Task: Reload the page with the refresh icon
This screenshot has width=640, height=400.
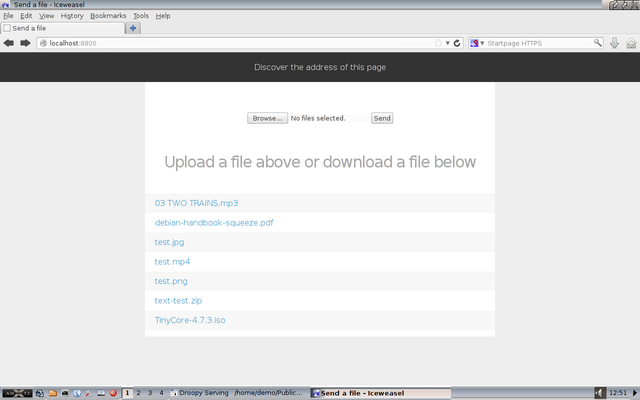Action: tap(457, 43)
